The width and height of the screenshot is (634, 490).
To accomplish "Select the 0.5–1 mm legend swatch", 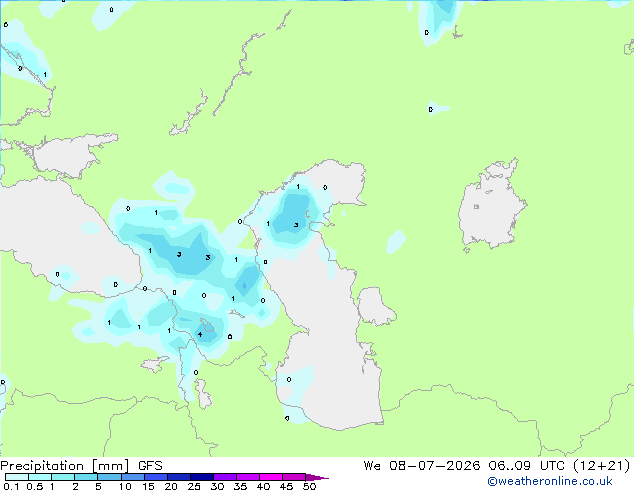I will [x=40, y=477].
